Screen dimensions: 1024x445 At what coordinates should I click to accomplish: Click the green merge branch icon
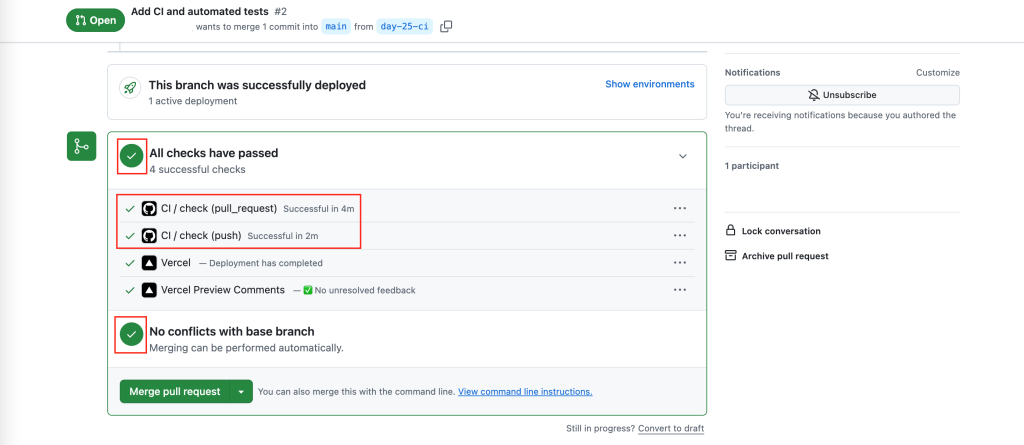coord(82,146)
